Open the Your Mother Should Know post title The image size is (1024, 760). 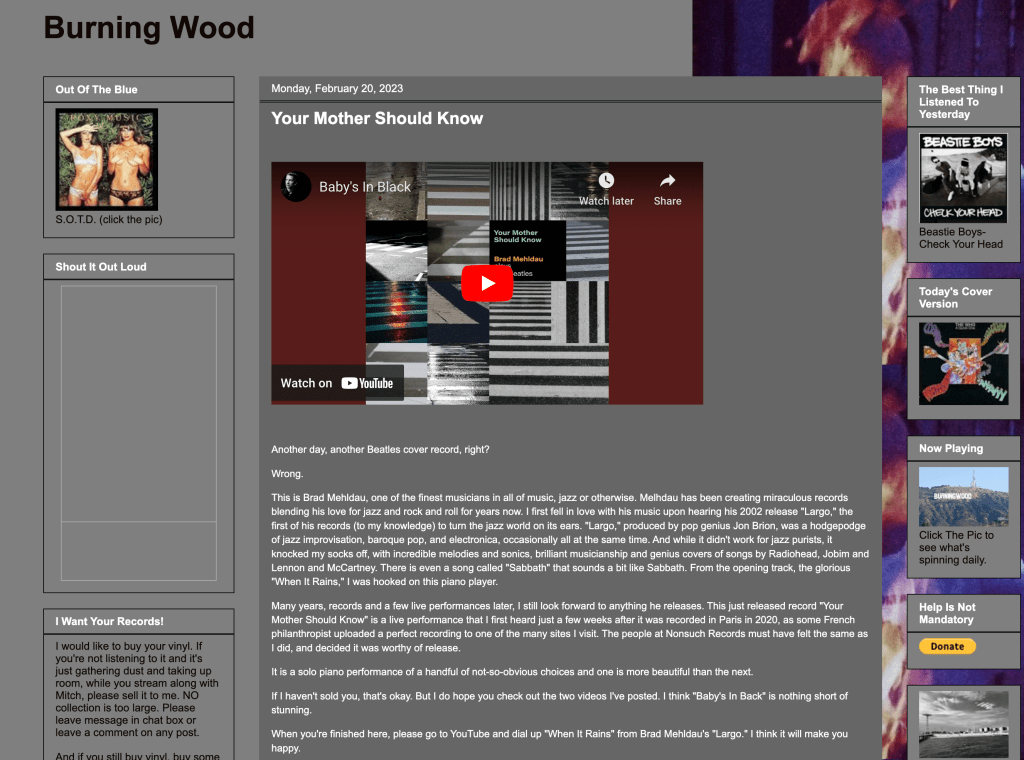(x=377, y=118)
